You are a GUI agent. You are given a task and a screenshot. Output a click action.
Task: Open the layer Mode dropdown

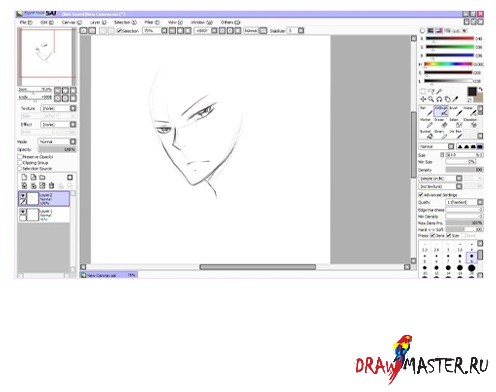[57, 142]
